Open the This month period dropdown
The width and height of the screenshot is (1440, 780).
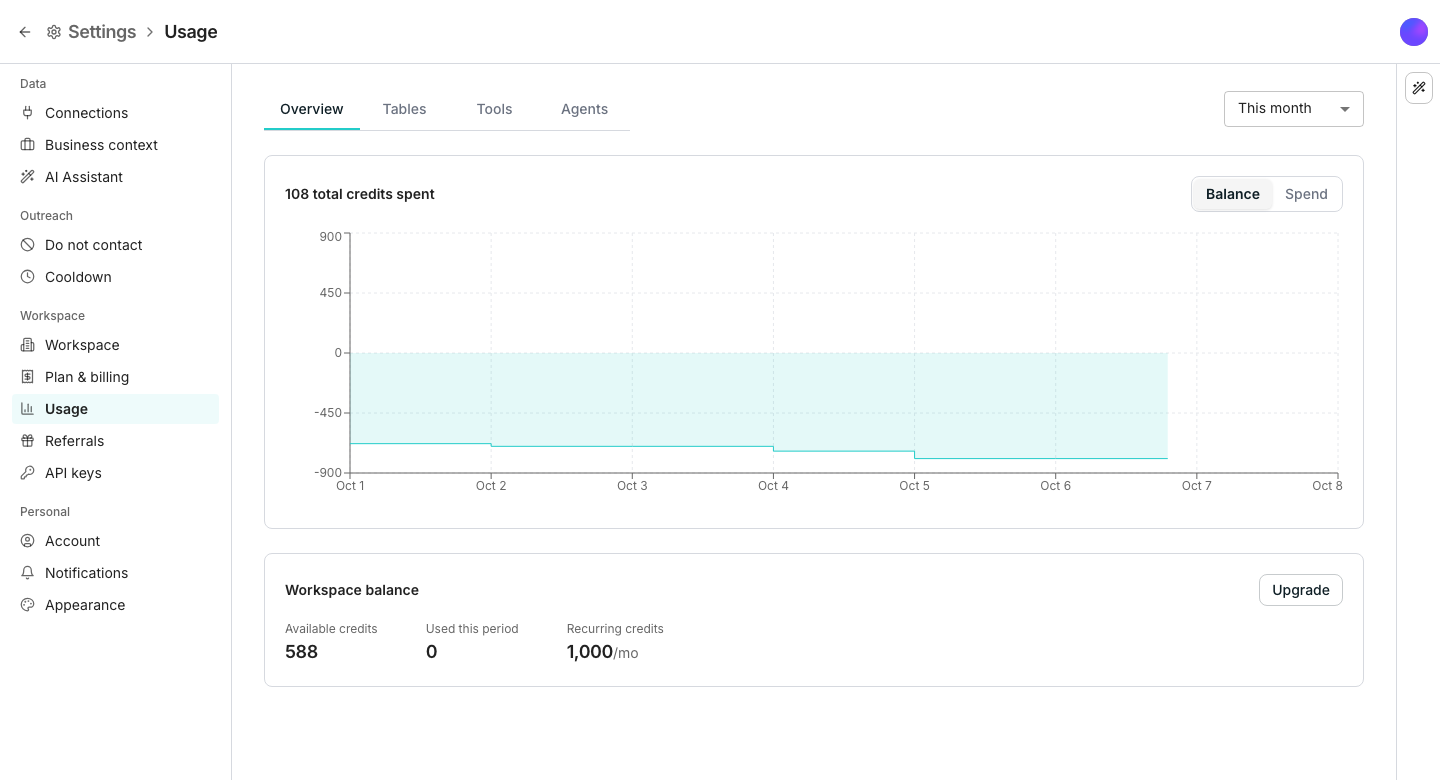click(x=1294, y=109)
